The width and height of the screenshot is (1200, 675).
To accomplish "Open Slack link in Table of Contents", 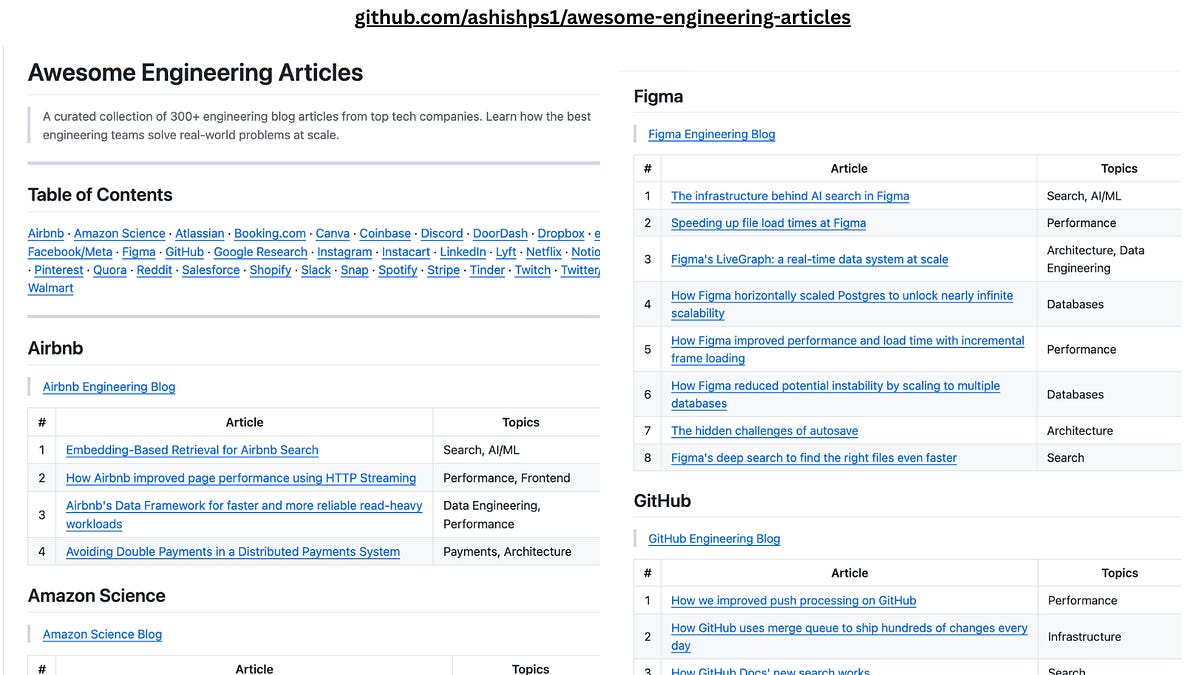I will (316, 270).
